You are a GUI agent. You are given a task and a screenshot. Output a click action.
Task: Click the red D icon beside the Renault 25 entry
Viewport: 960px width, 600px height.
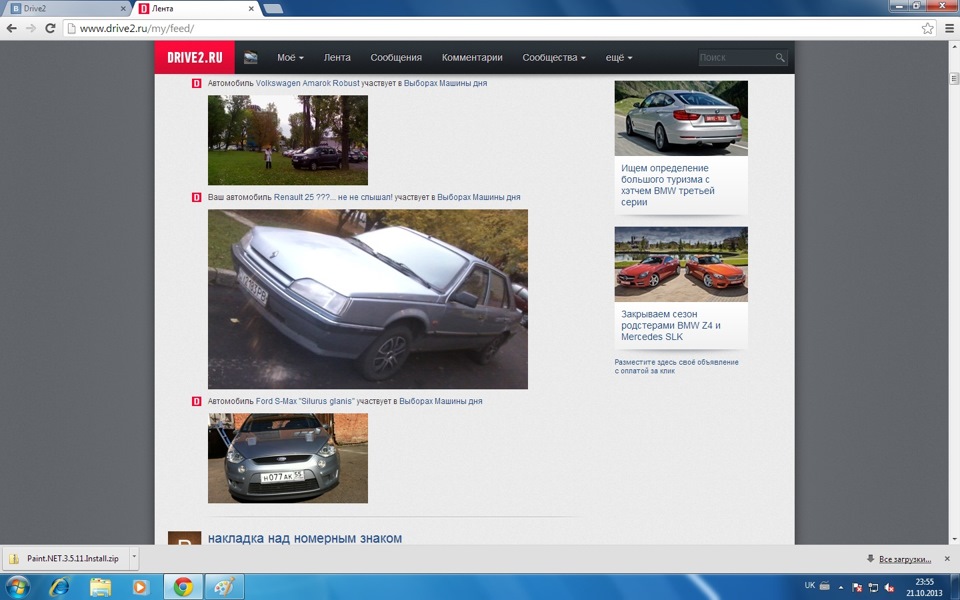click(197, 197)
